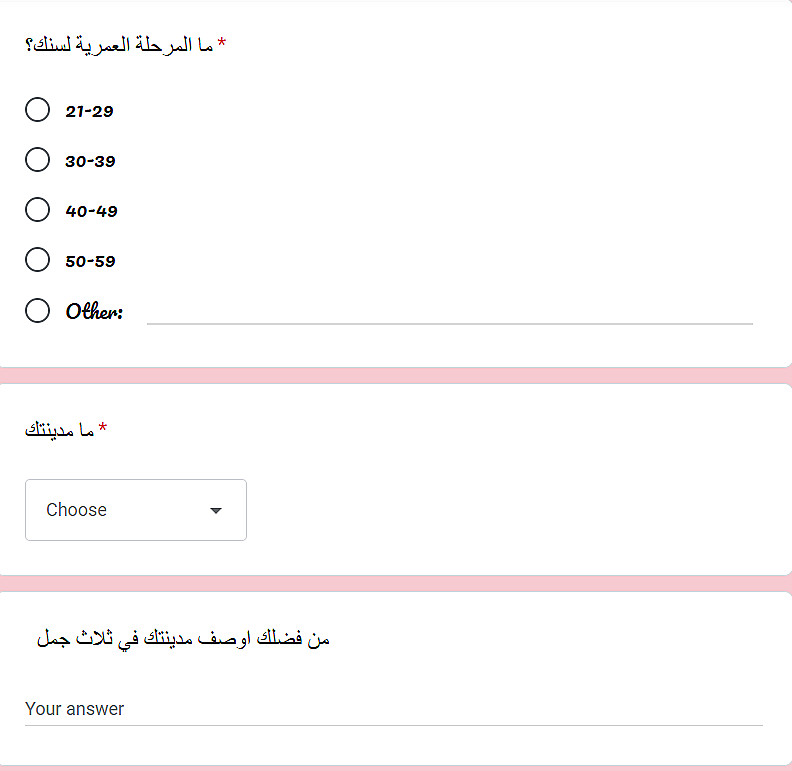Pick the 50-59 radio button circle
This screenshot has width=792, height=771.
pos(37,260)
